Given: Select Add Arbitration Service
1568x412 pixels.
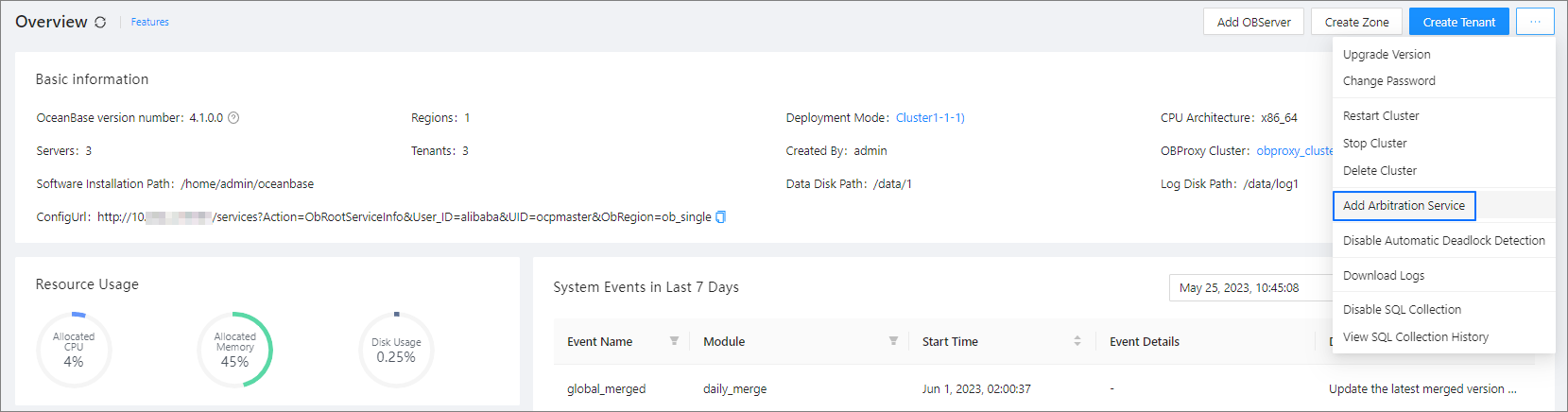Looking at the screenshot, I should click(1404, 206).
